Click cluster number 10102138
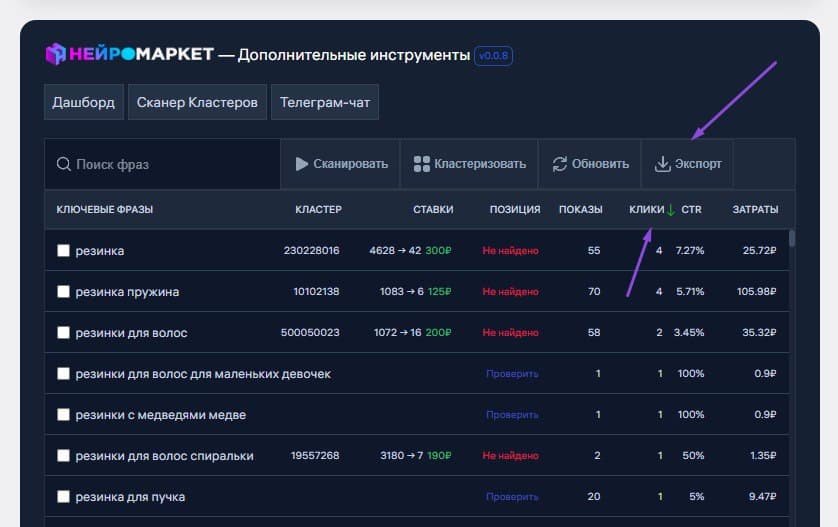 point(316,291)
